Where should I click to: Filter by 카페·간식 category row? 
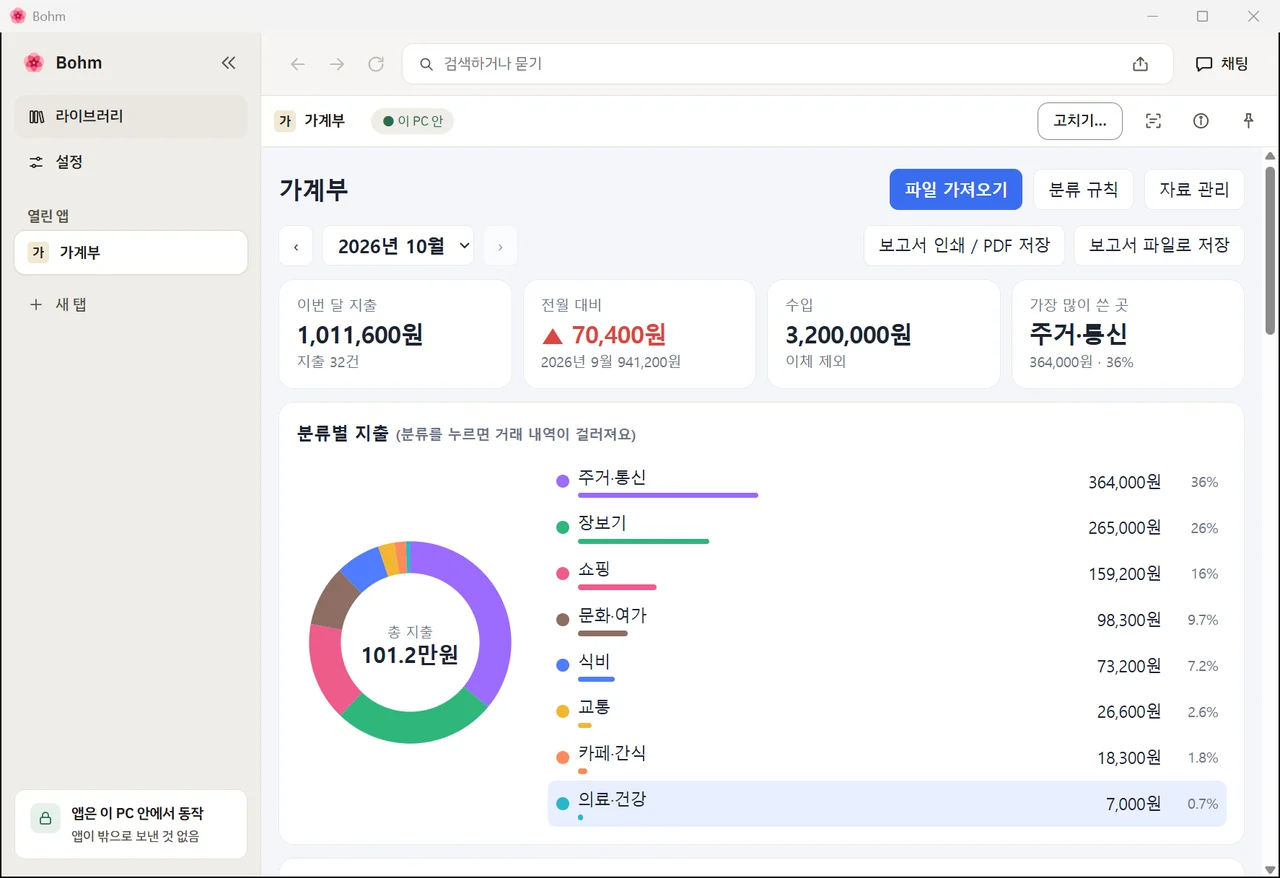pyautogui.click(x=887, y=758)
